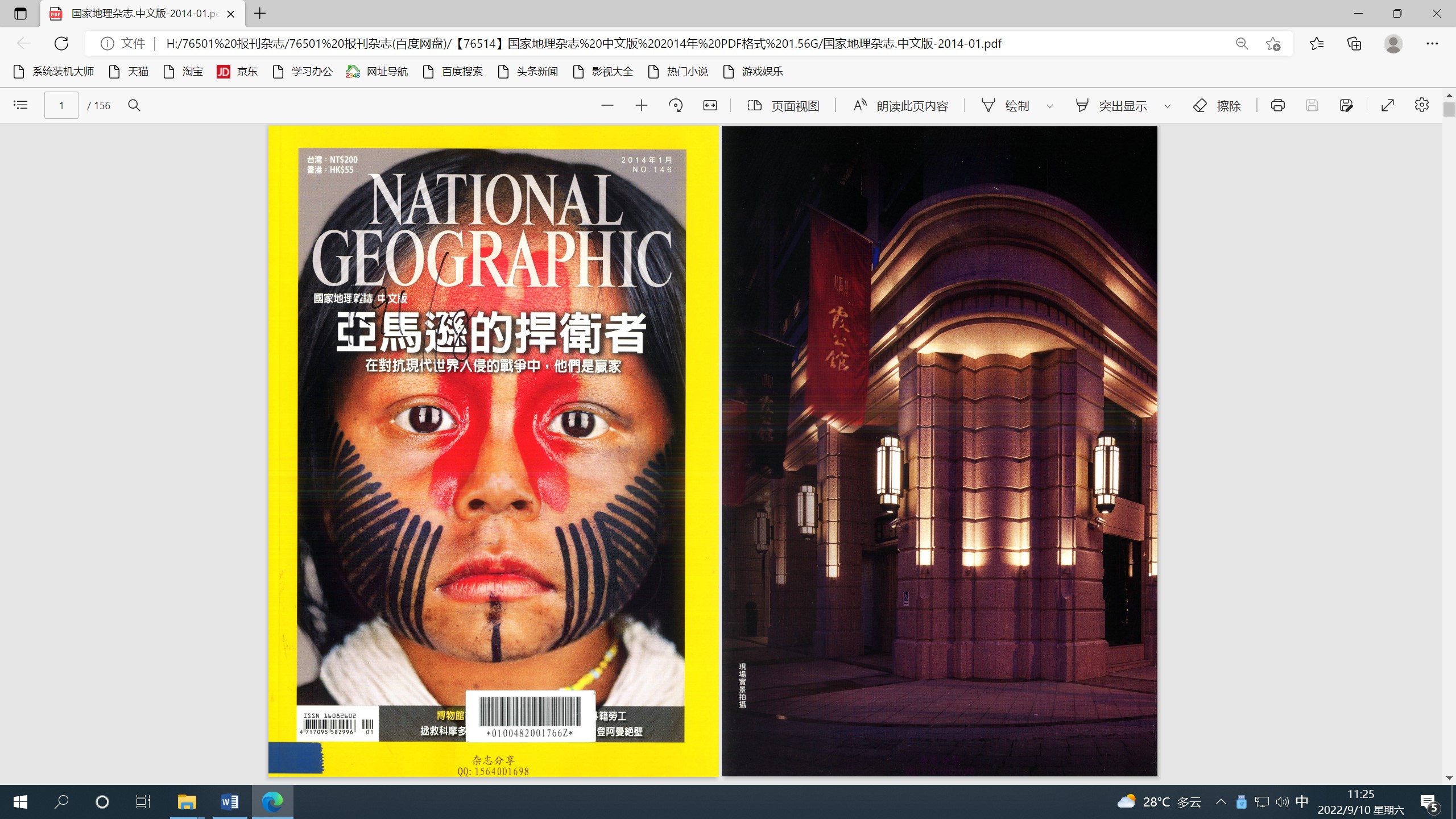Open the 淘宝 bookmark
The width and height of the screenshot is (1456, 819).
[x=183, y=71]
